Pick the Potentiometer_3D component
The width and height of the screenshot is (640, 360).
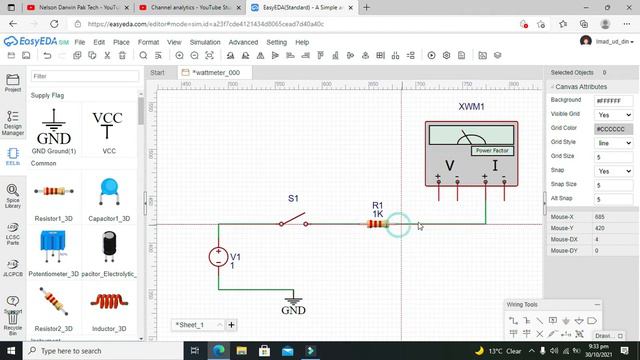coord(53,253)
